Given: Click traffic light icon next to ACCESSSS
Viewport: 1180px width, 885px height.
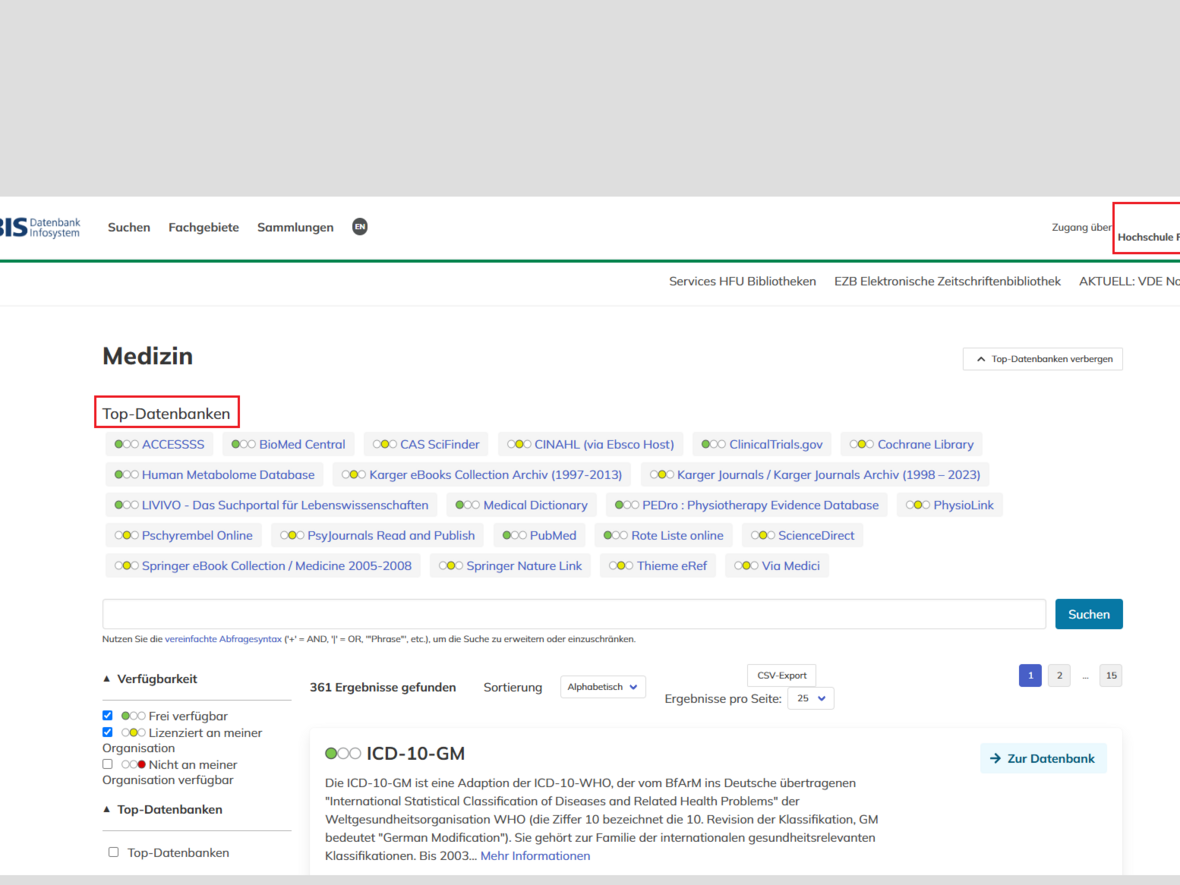Looking at the screenshot, I should click(x=126, y=445).
